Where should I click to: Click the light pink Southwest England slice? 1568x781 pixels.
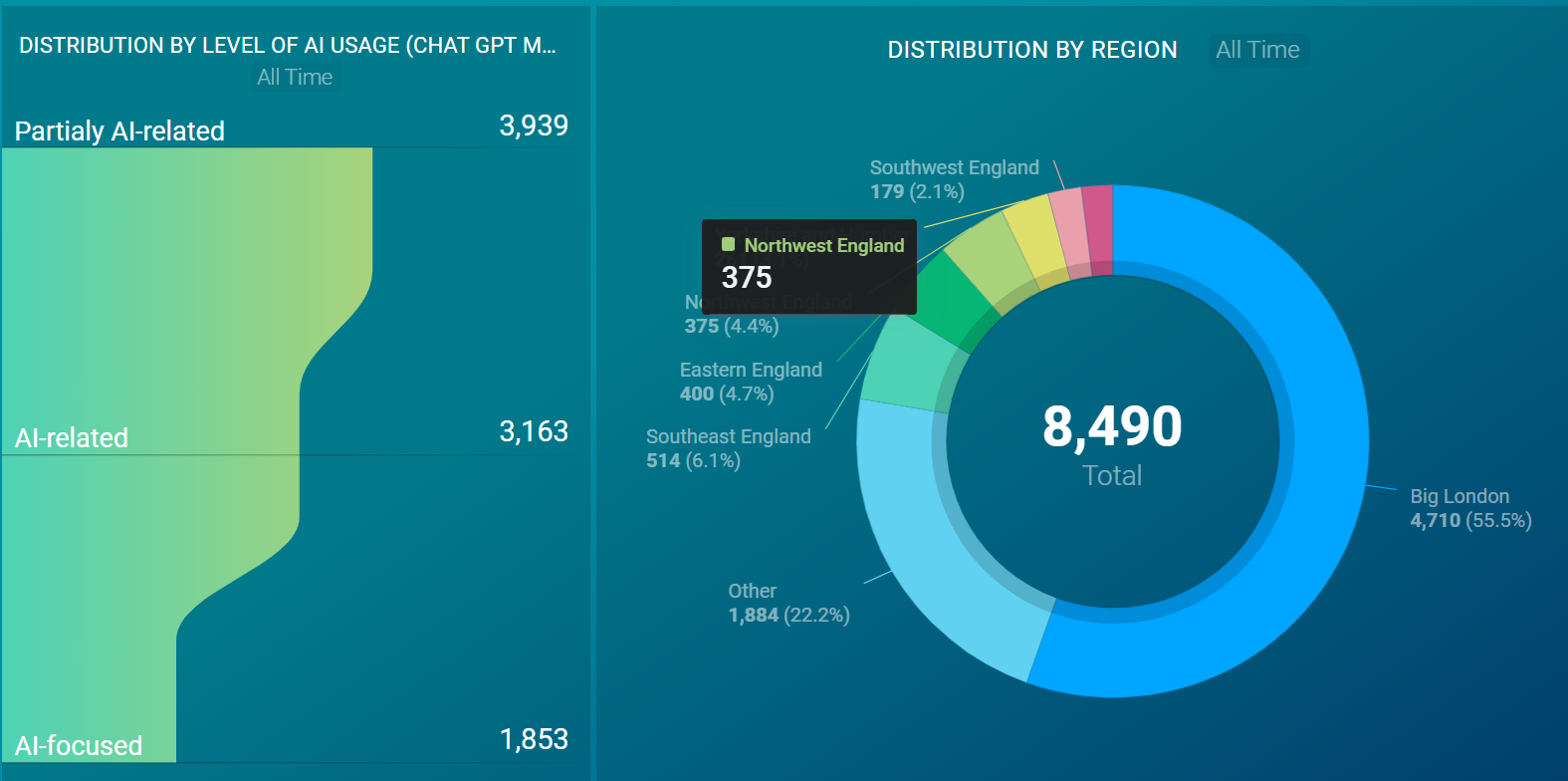pyautogui.click(x=1069, y=228)
